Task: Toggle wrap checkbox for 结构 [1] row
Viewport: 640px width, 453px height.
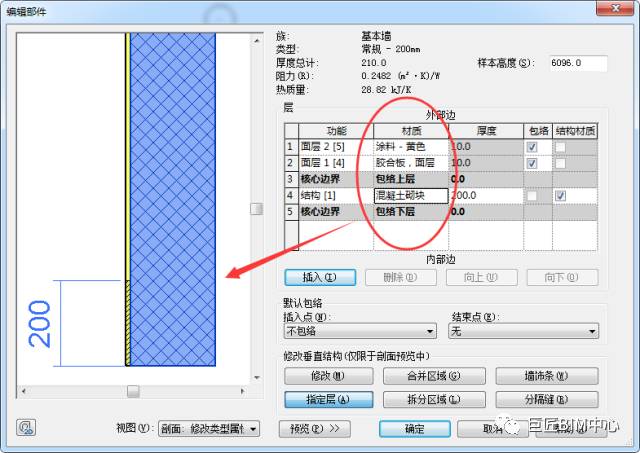Action: coord(532,196)
